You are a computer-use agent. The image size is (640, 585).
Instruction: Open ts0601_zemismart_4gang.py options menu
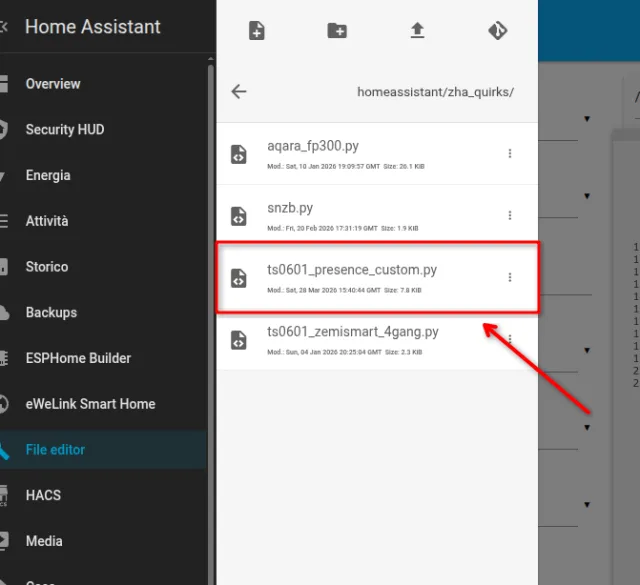(x=509, y=339)
